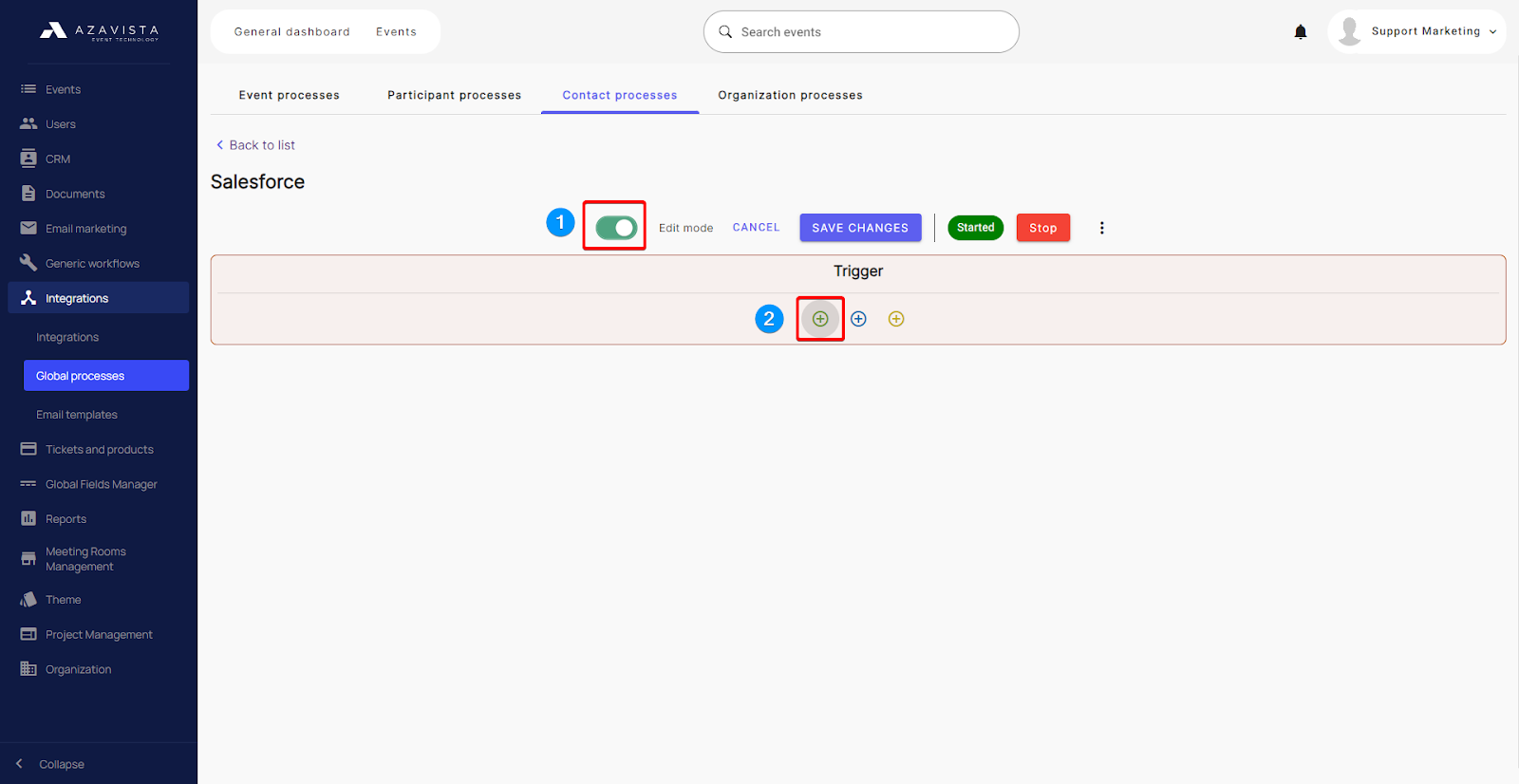Add yellow plus step under Trigger
1519x784 pixels.
click(x=896, y=319)
